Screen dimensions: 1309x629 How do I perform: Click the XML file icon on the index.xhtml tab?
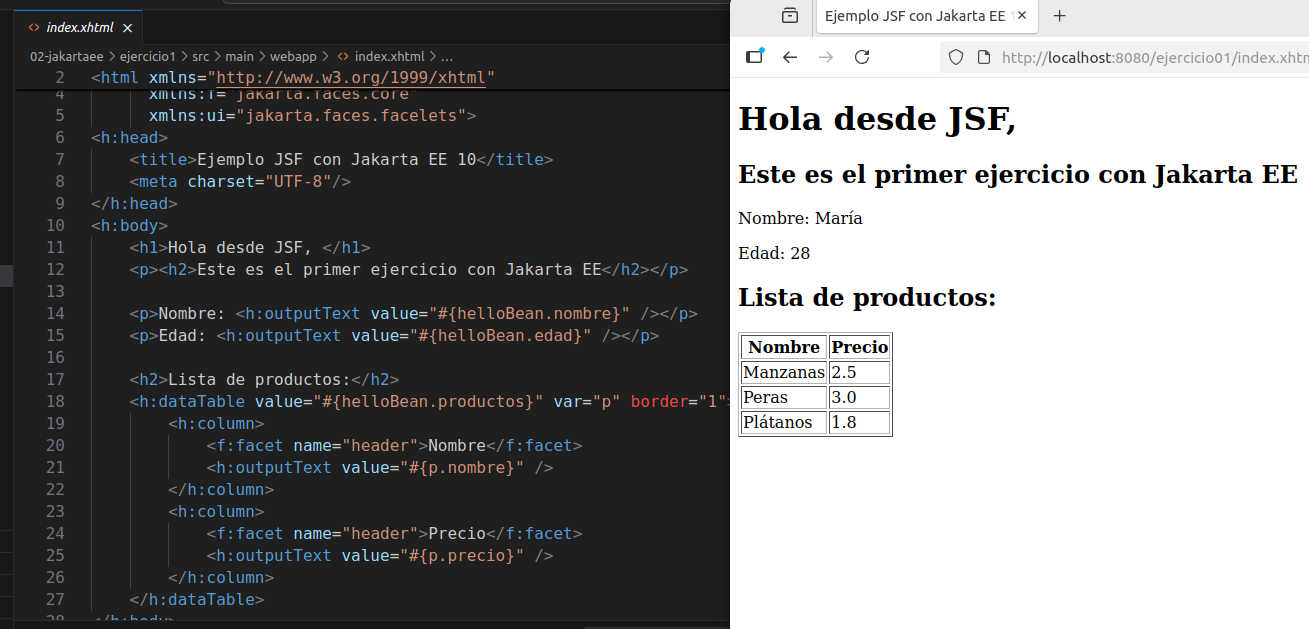(33, 27)
